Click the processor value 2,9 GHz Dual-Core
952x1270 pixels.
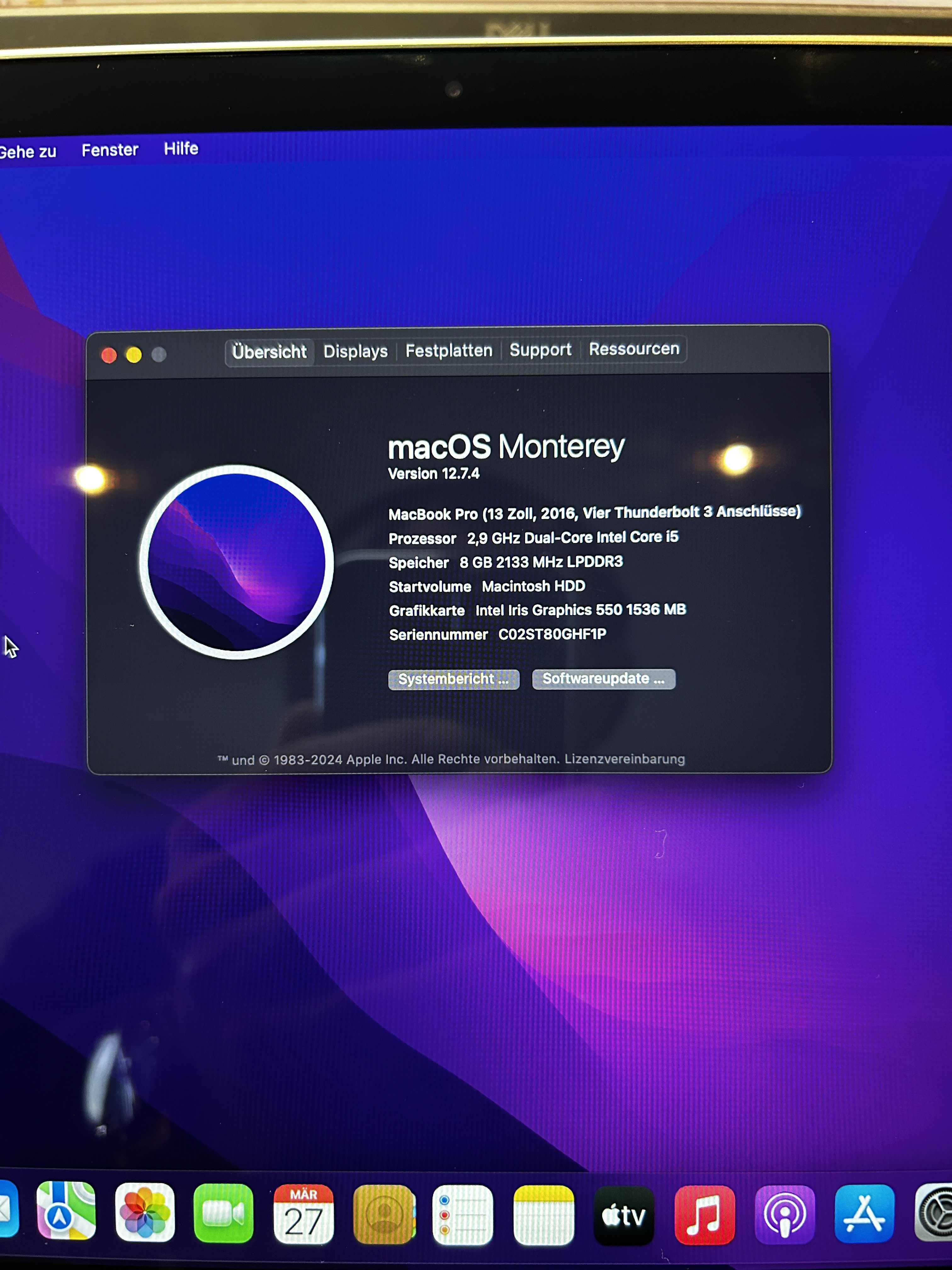point(572,537)
